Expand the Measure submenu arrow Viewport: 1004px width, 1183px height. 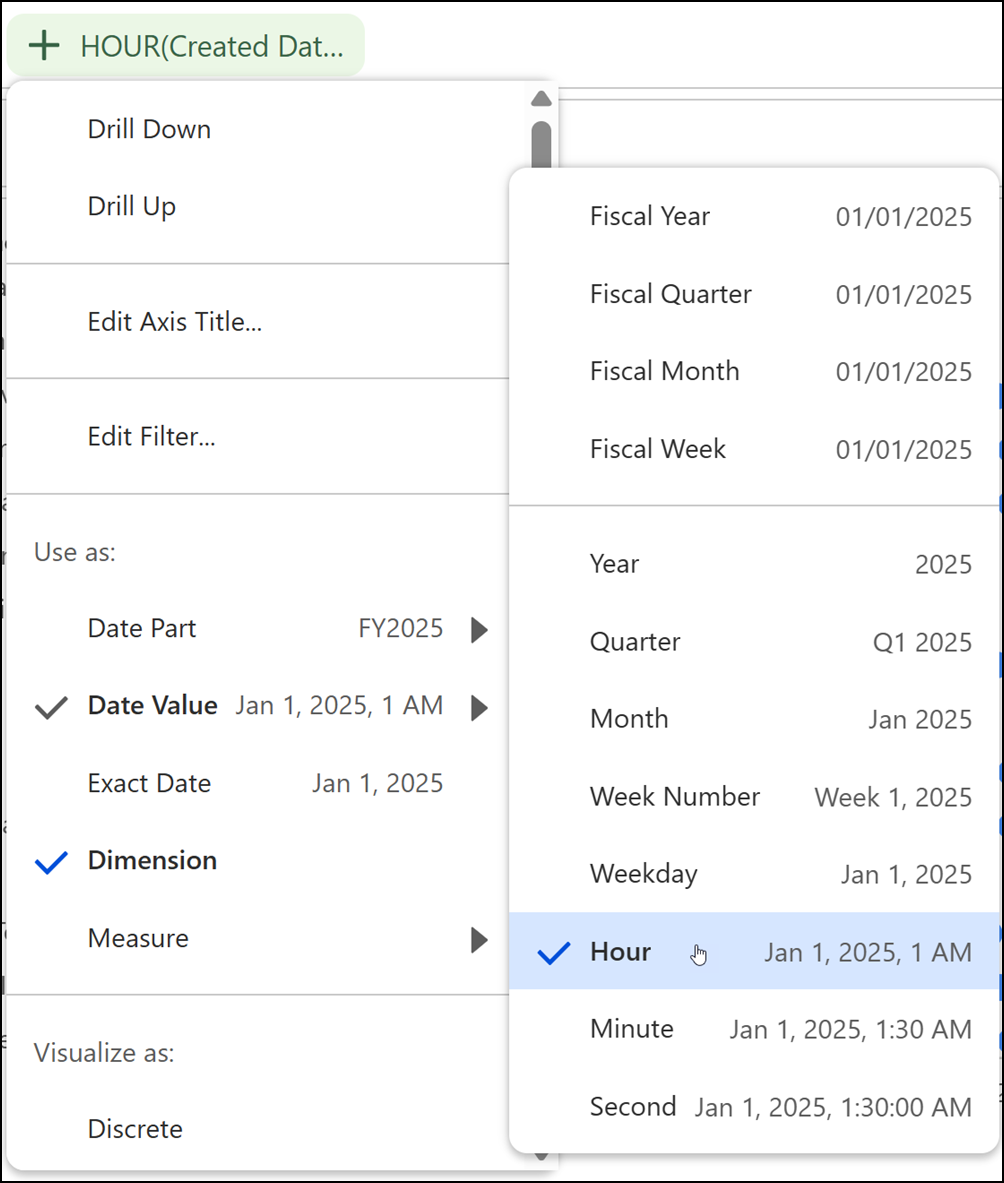click(479, 939)
